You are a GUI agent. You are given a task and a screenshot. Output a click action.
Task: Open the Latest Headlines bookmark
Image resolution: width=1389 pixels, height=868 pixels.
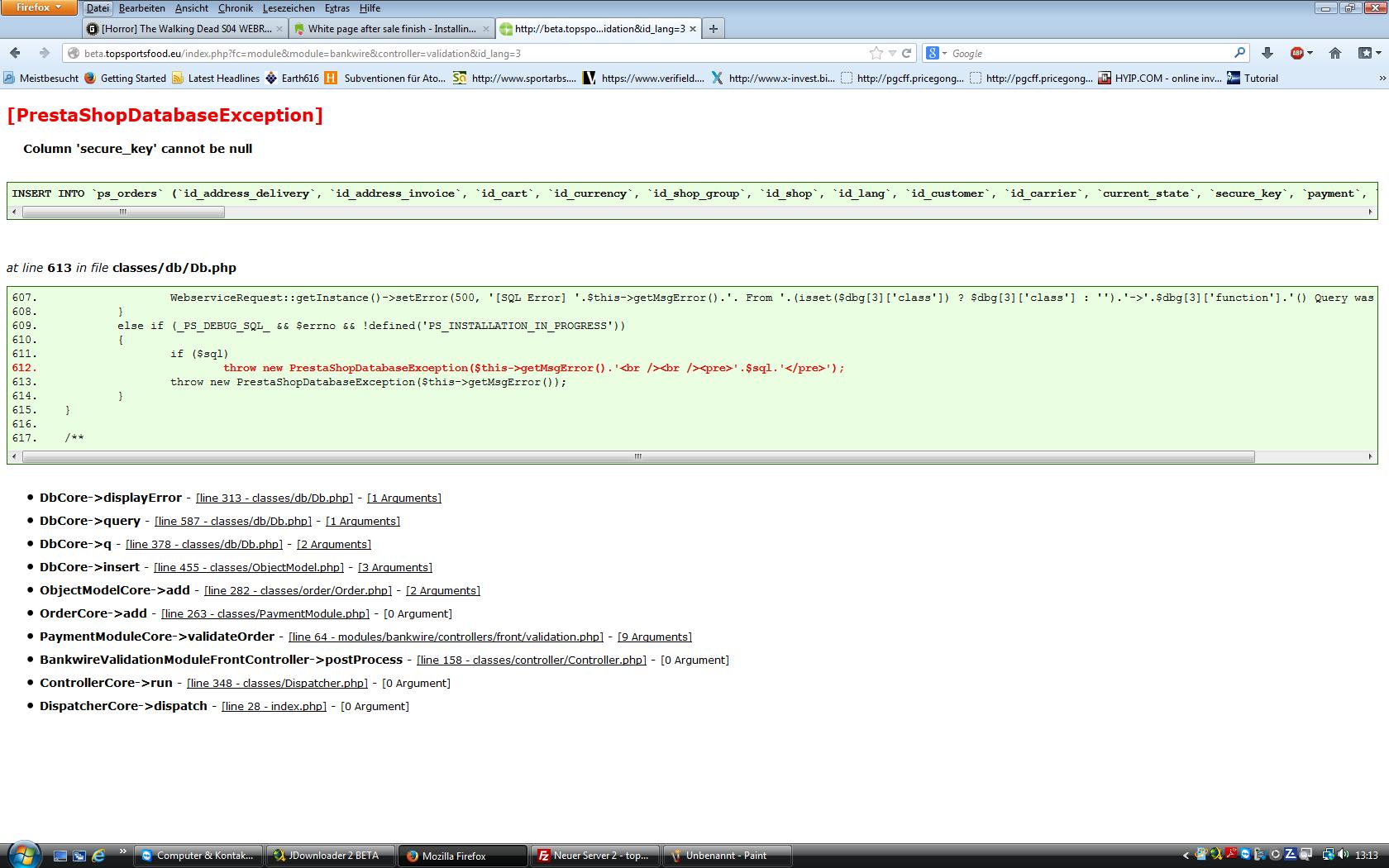tap(216, 79)
